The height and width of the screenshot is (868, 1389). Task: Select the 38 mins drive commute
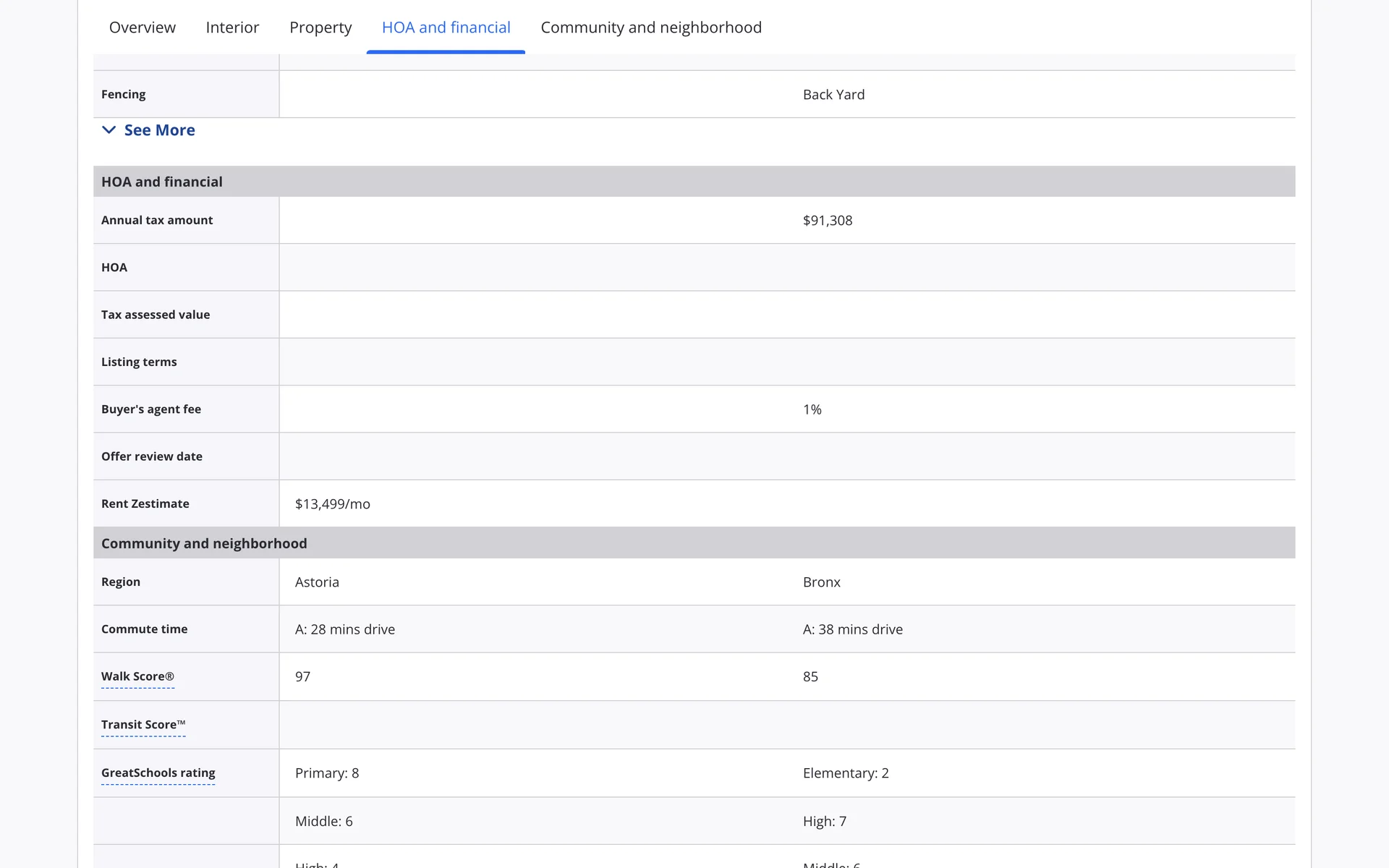[852, 629]
